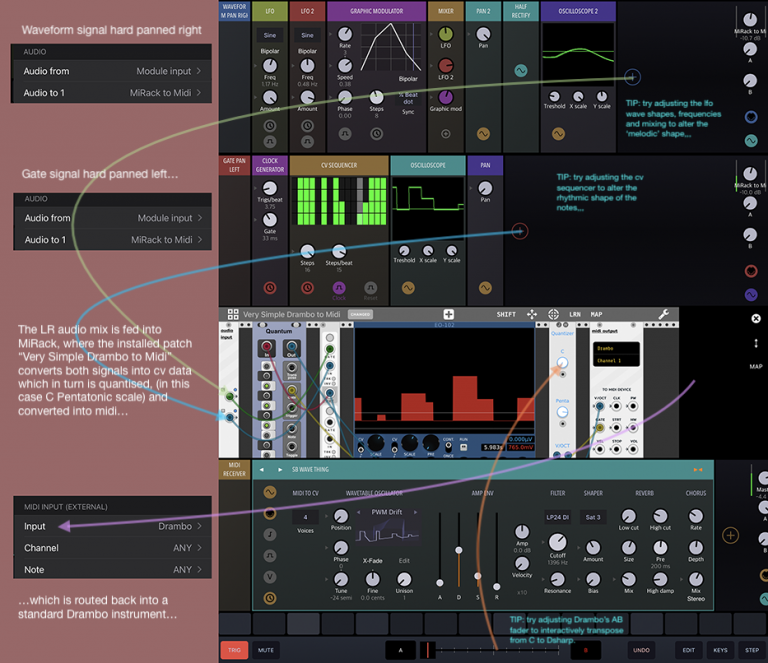Click the Pan module yellow waveform icon

(x=485, y=287)
